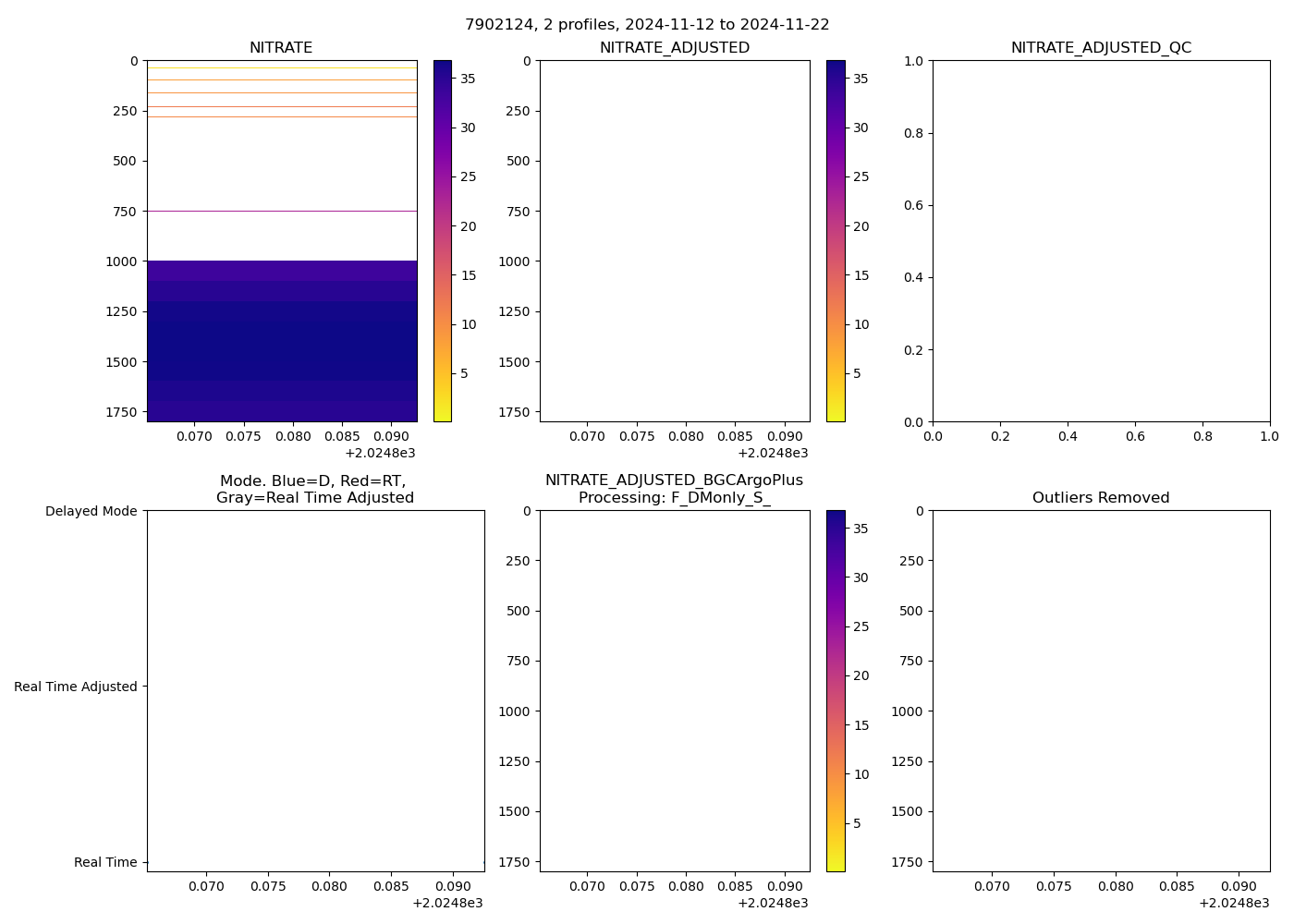1294x924 pixels.
Task: Click the 1000 depth tick on NITRATE plot
Action: (x=121, y=261)
